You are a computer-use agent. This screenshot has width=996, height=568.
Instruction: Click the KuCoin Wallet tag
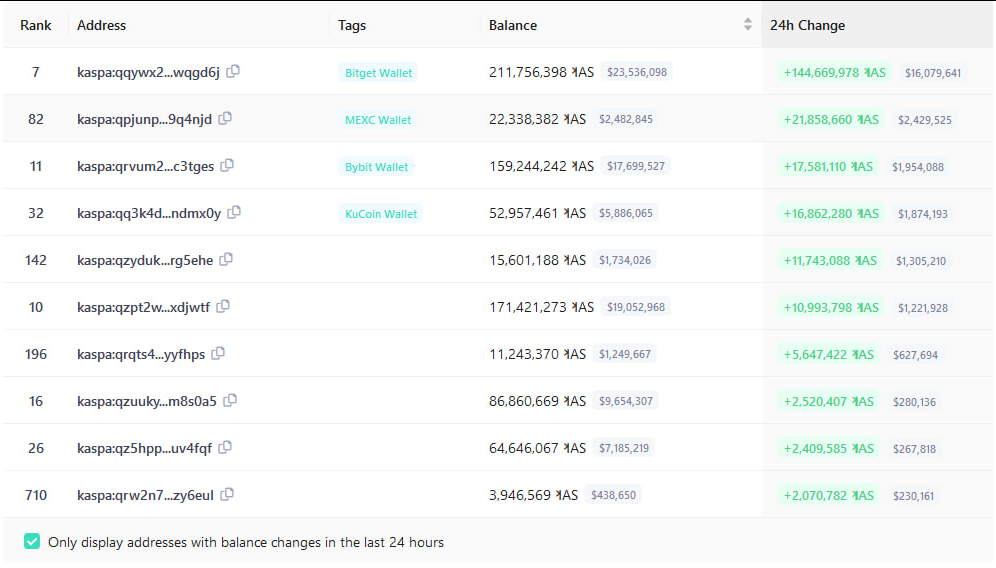[381, 214]
